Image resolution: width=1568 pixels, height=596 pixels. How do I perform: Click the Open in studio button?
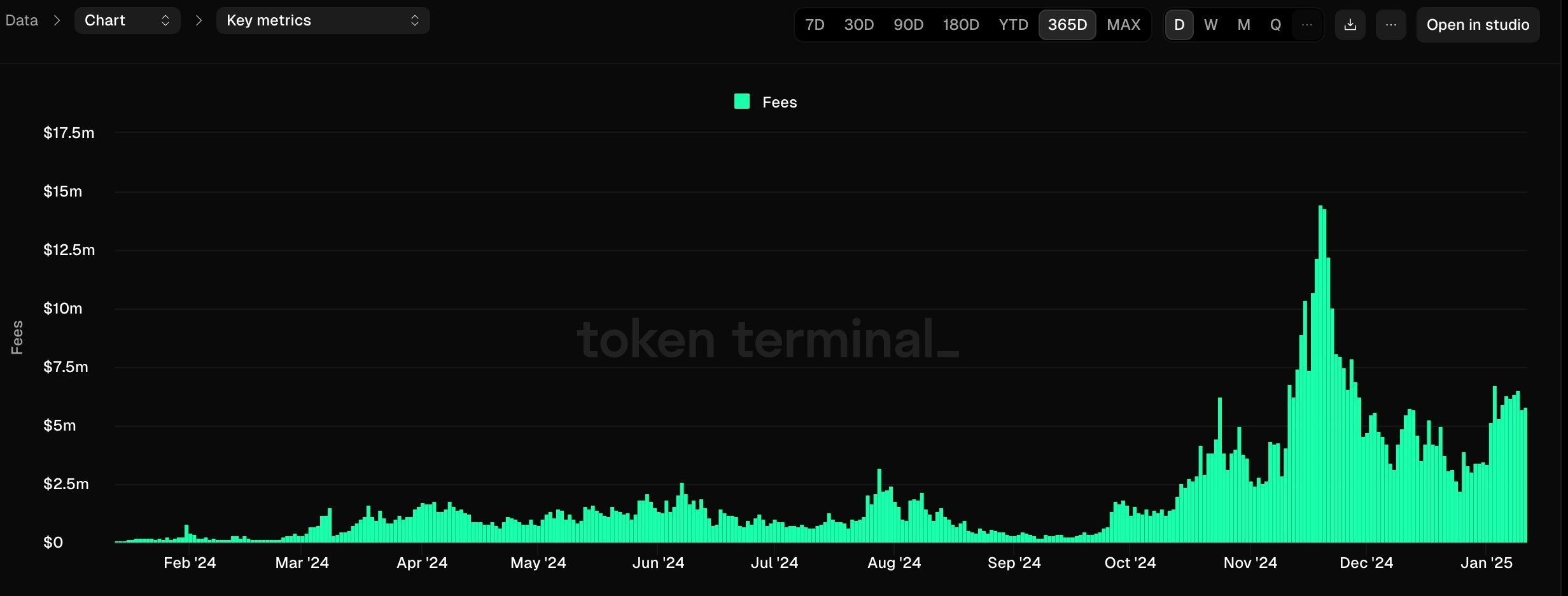click(1478, 25)
